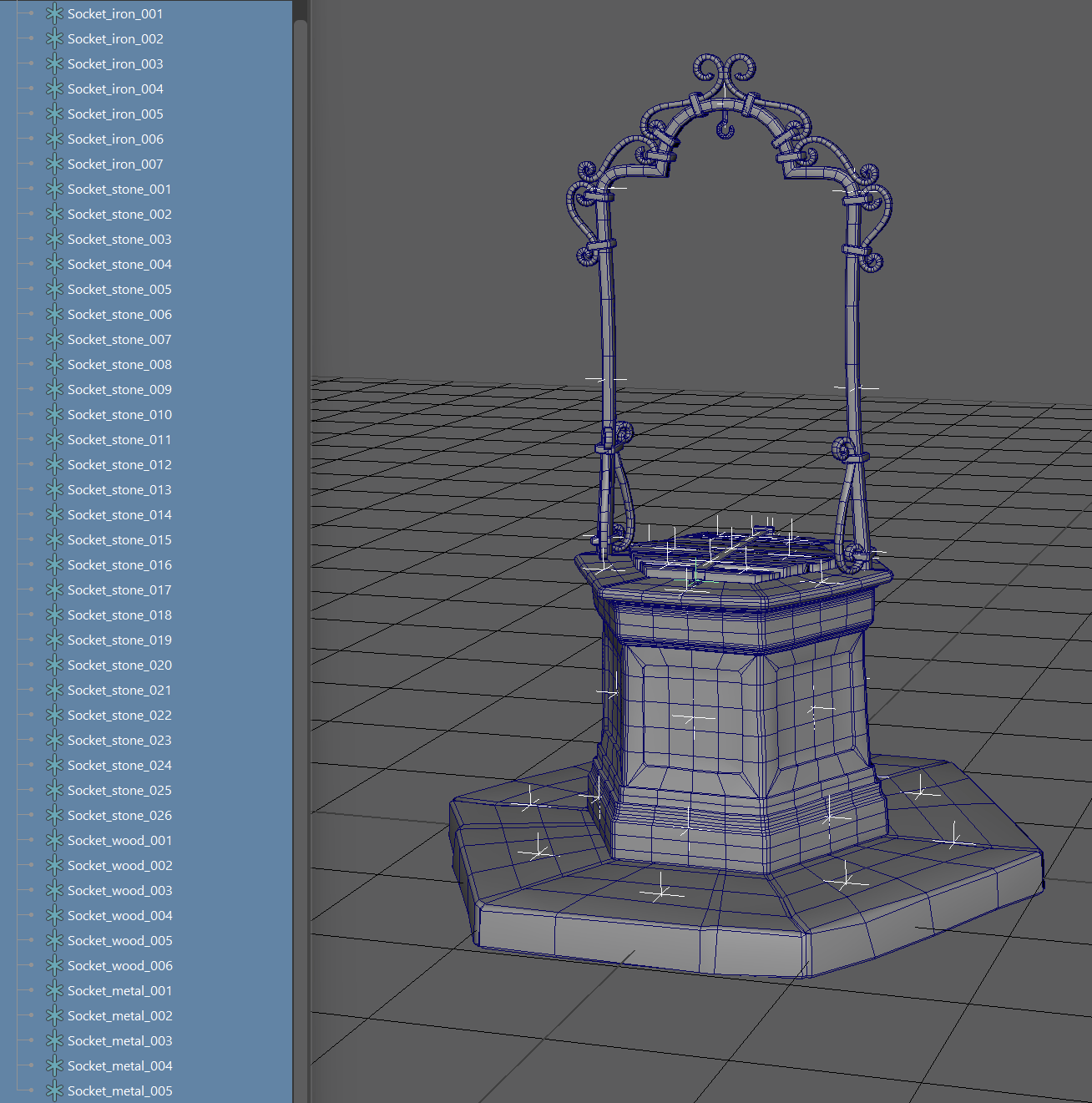Choose the Socket_wood_006 entry
The height and width of the screenshot is (1103, 1092).
point(119,965)
